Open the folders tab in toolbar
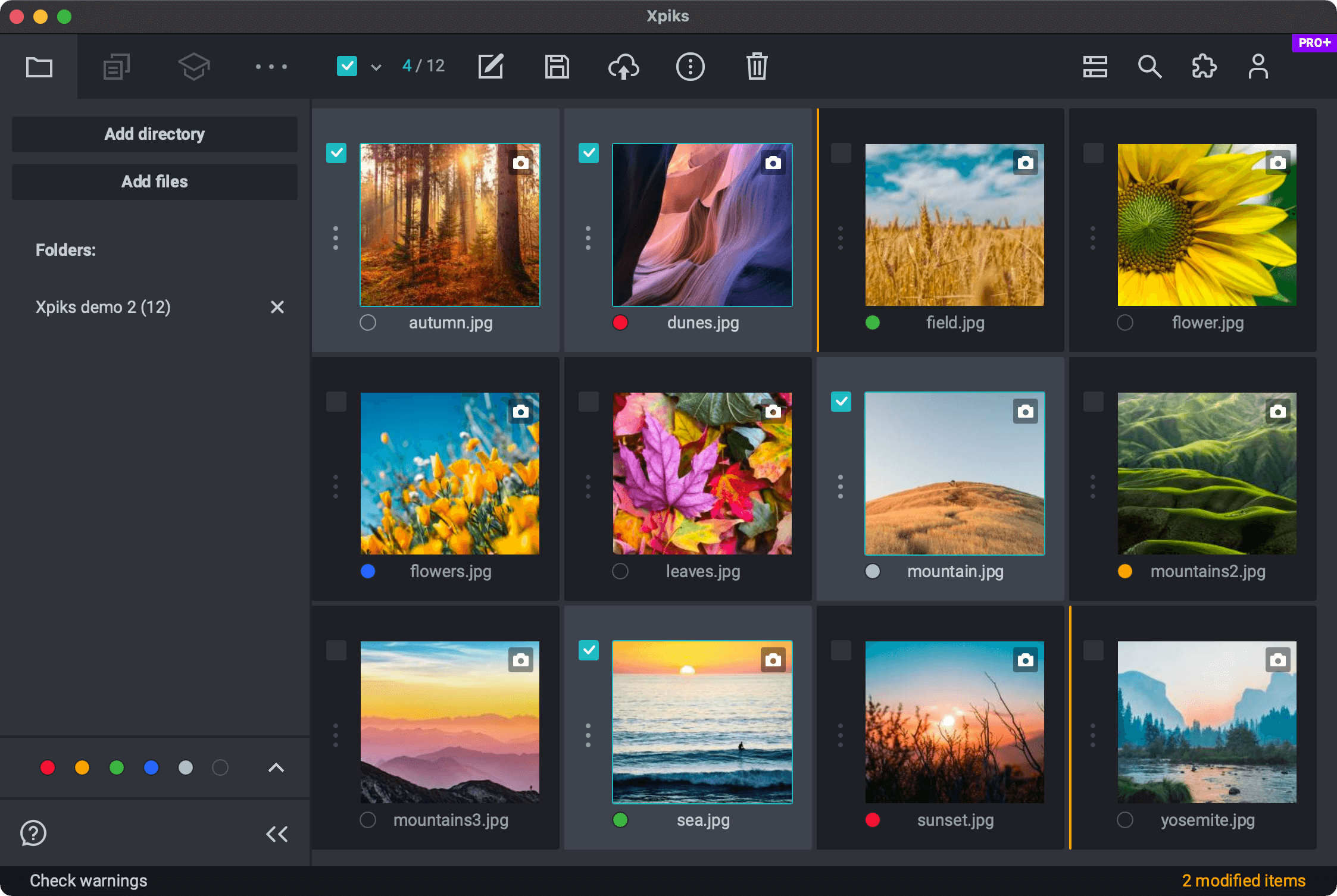Image resolution: width=1337 pixels, height=896 pixels. (x=39, y=67)
